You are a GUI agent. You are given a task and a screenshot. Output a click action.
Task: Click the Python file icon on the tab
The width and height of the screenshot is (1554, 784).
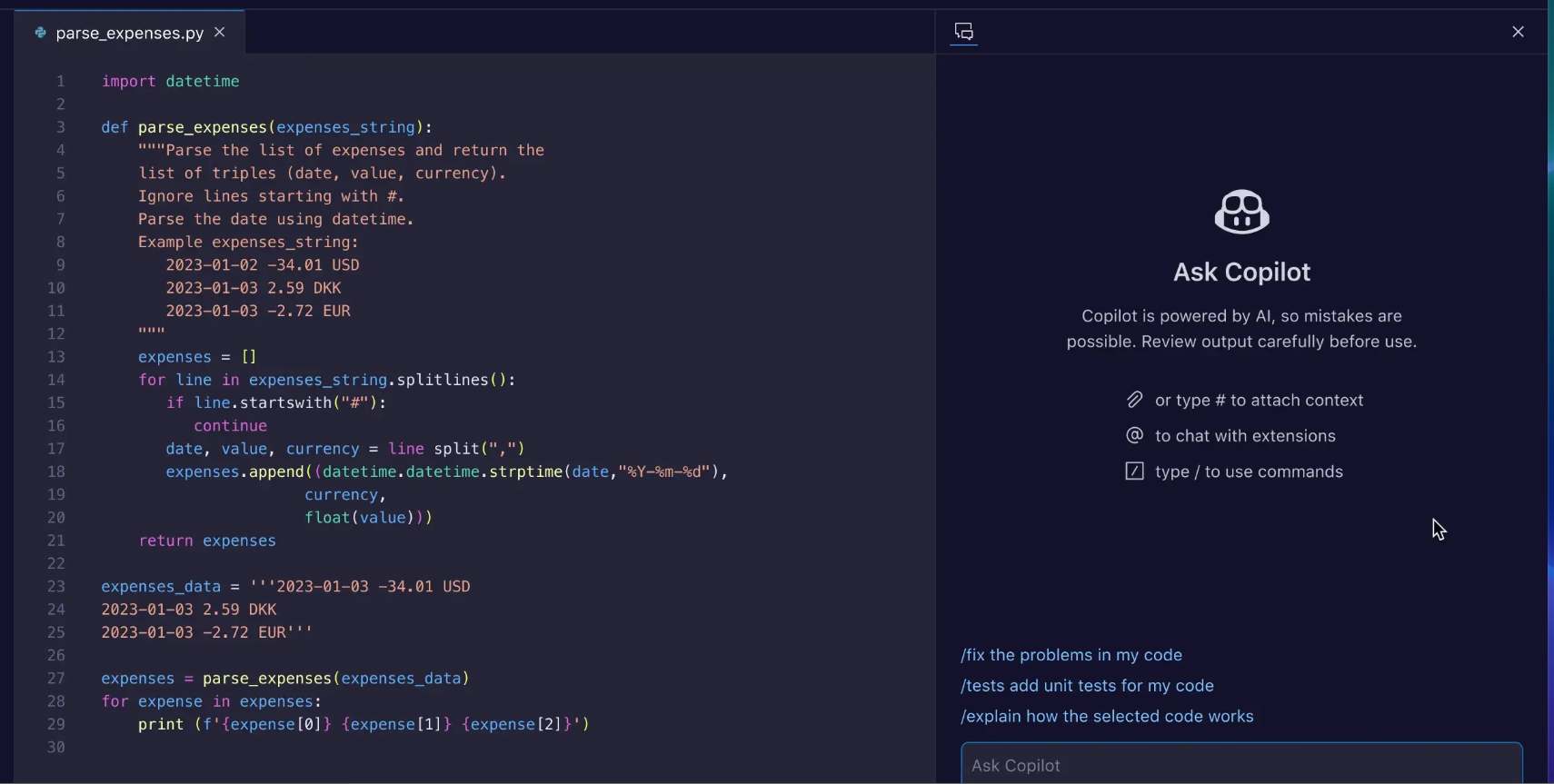coord(40,33)
